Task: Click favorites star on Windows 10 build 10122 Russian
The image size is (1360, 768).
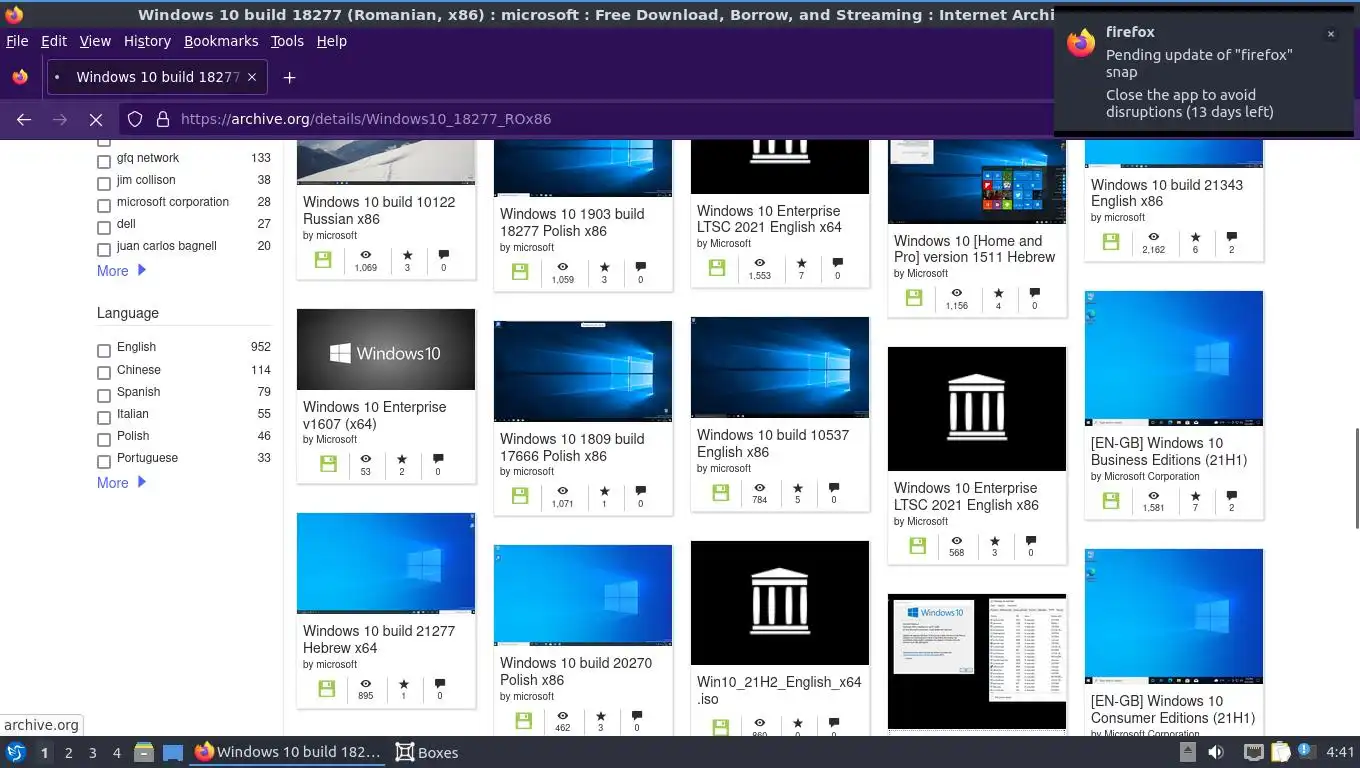Action: (x=407, y=256)
